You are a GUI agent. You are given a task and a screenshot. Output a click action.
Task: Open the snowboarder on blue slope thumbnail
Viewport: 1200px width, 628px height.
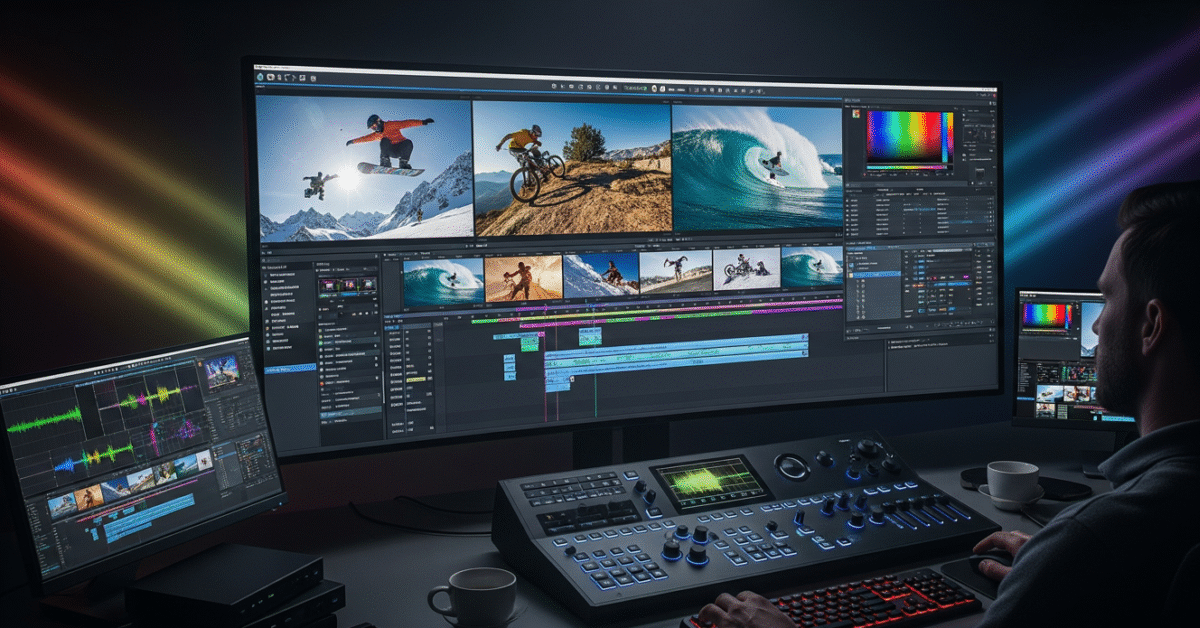(x=601, y=274)
